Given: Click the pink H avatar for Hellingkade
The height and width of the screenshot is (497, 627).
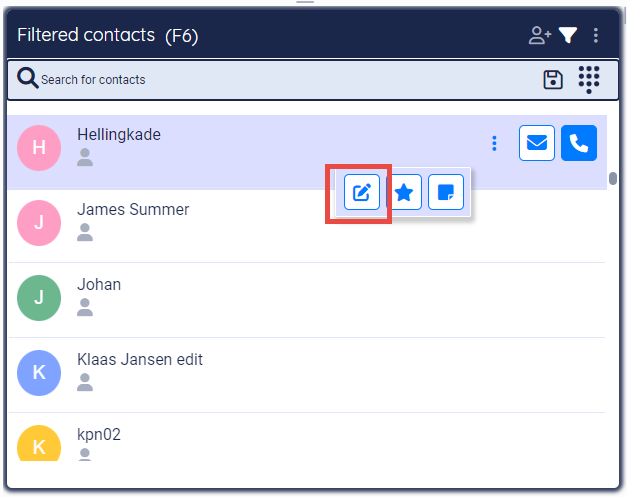Looking at the screenshot, I should click(x=39, y=148).
